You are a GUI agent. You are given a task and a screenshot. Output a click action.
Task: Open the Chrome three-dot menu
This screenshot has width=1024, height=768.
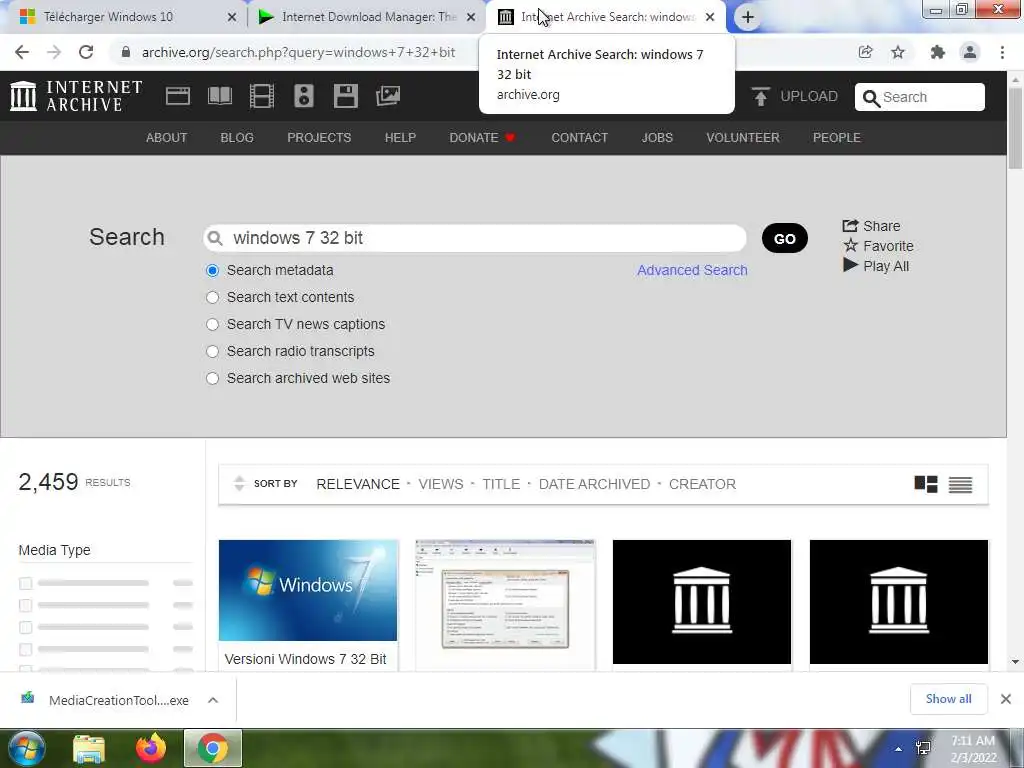point(1002,52)
